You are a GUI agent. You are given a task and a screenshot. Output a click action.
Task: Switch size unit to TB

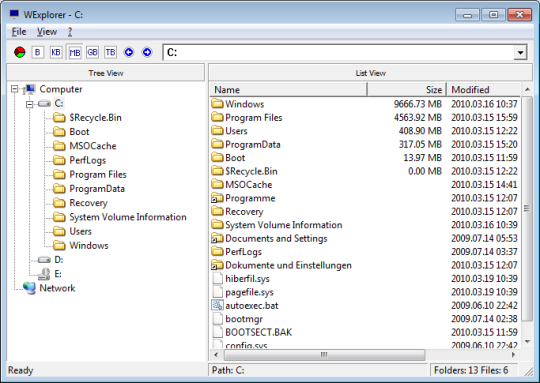(x=111, y=52)
